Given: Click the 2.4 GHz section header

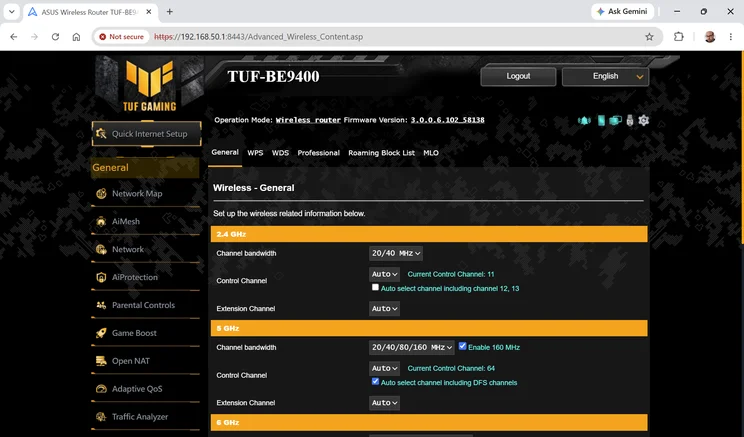Looking at the screenshot, I should coord(429,234).
